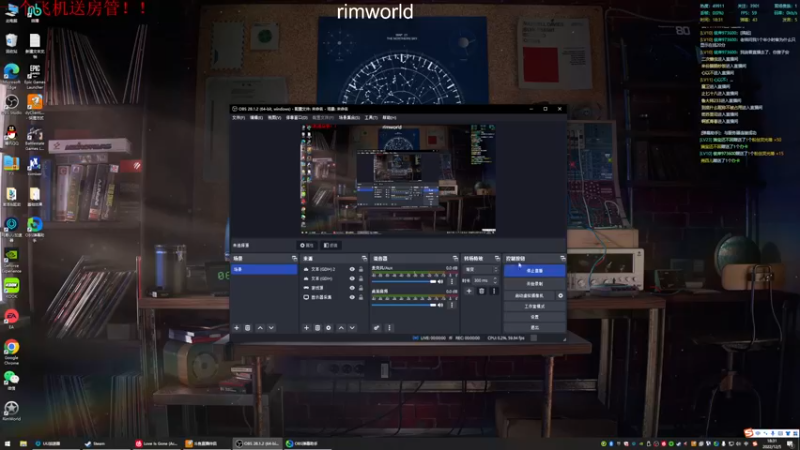The height and width of the screenshot is (450, 800).
Task: Add a scene transition with the plus icon
Action: tap(469, 291)
